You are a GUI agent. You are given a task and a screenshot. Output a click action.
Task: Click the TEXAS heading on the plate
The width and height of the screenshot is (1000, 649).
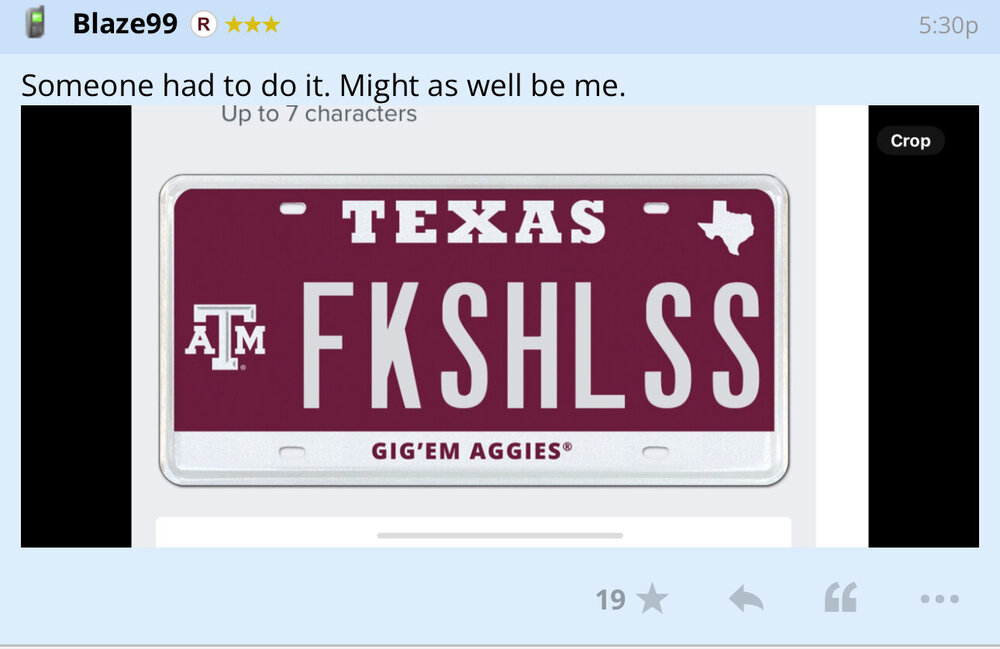473,222
